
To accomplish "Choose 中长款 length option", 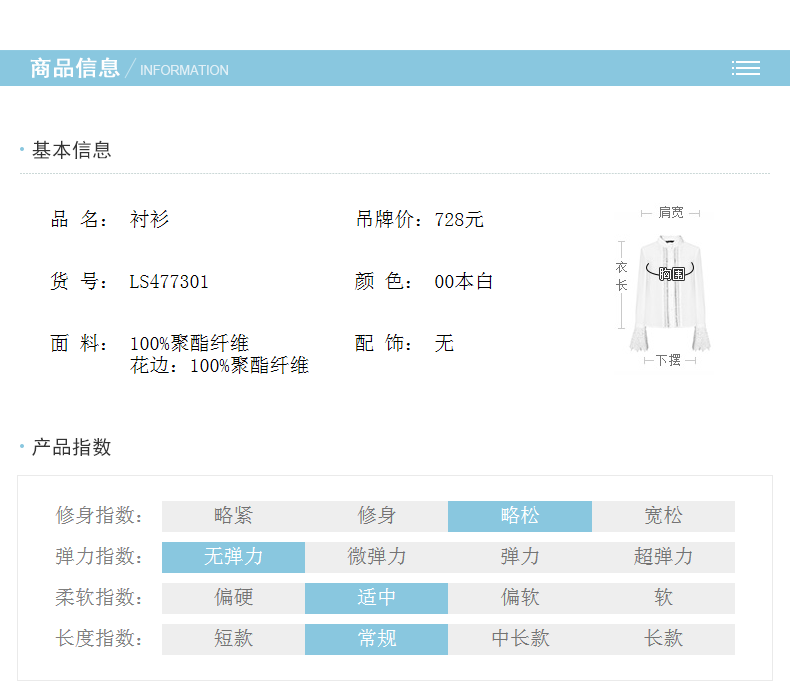I will pyautogui.click(x=519, y=639).
